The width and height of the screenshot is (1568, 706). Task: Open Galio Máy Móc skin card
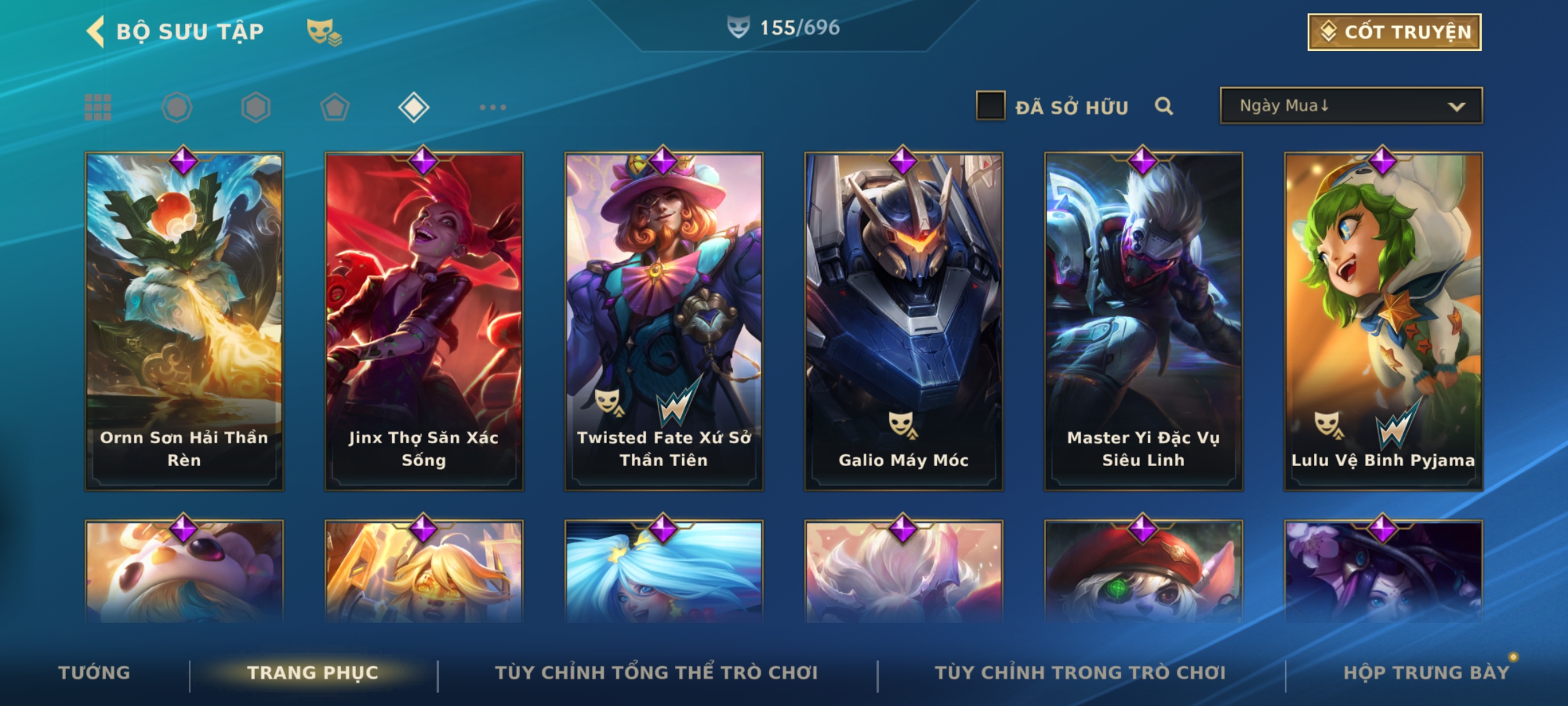click(904, 320)
